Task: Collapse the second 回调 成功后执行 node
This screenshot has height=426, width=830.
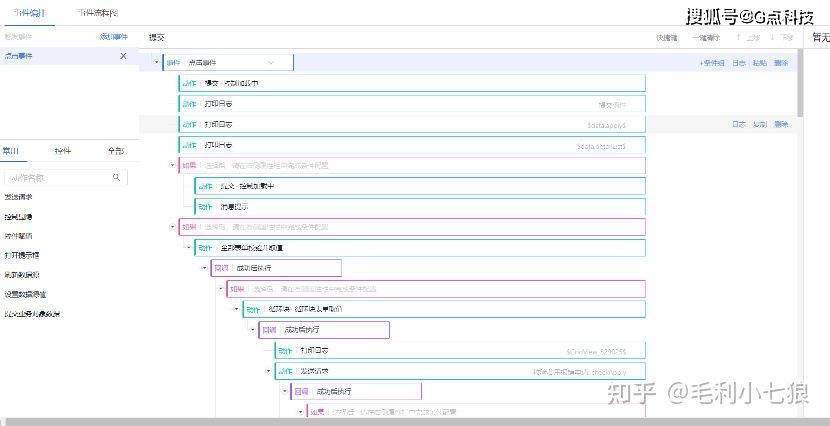Action: coord(252,330)
